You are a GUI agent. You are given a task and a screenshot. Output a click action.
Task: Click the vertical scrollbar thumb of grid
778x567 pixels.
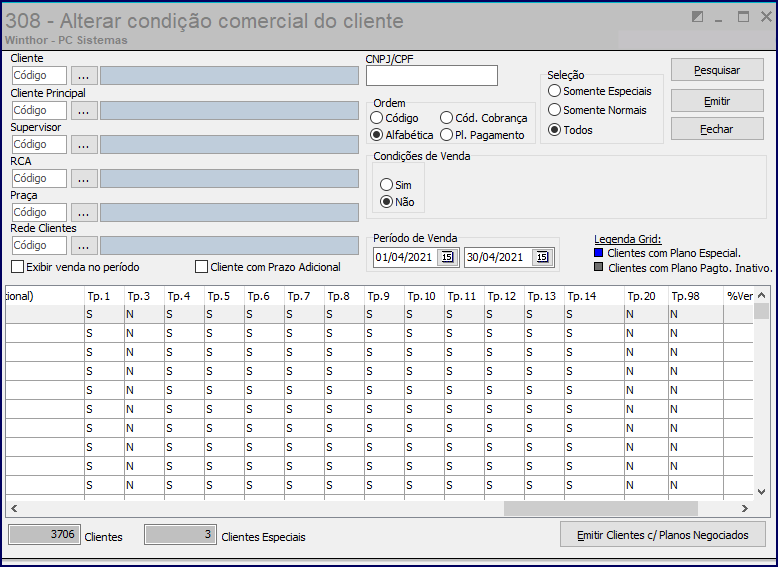click(762, 311)
